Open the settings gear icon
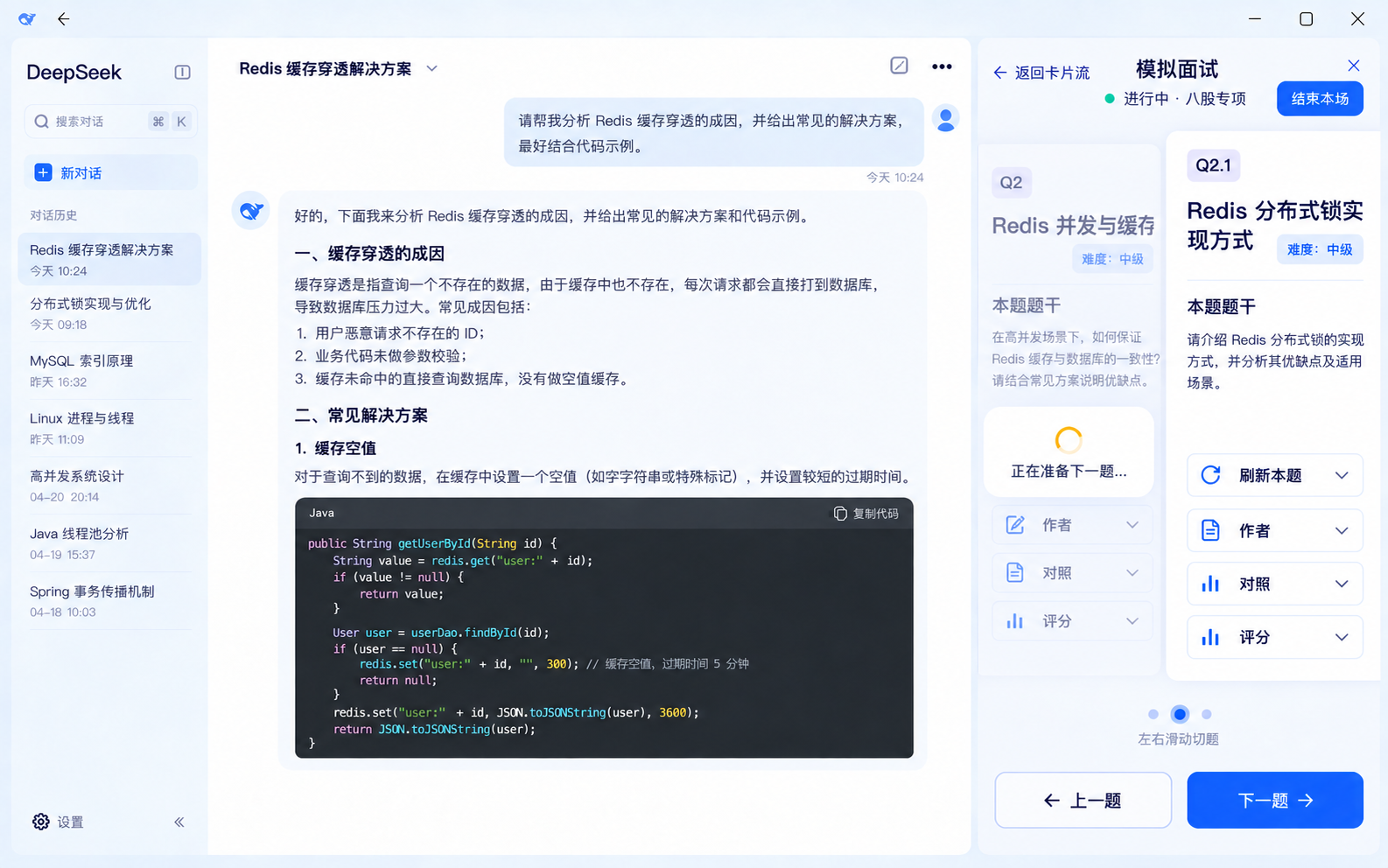 click(x=41, y=822)
